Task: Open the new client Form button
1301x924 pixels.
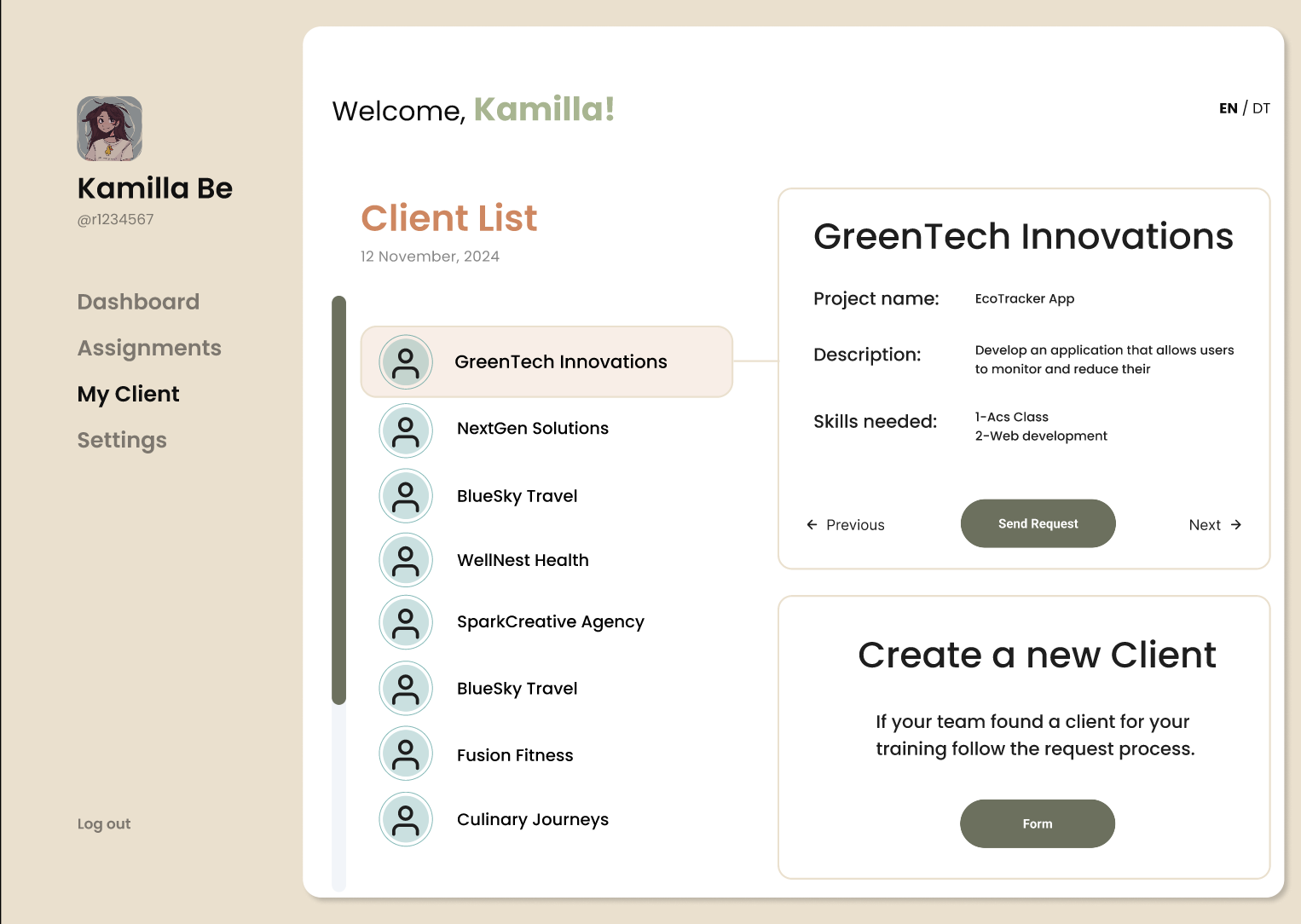Action: click(x=1038, y=823)
